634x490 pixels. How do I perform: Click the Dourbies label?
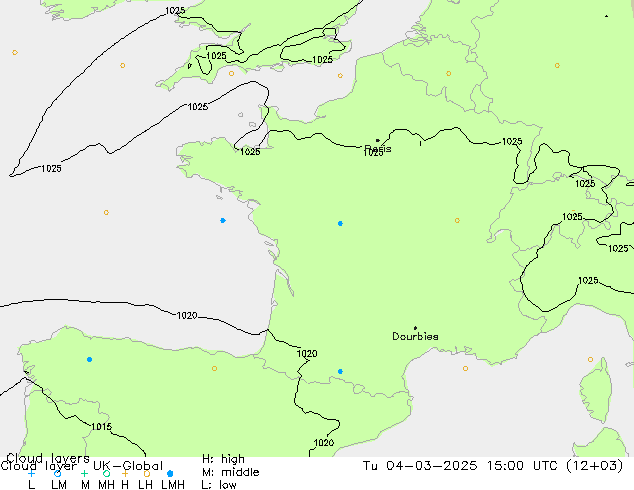click(x=415, y=336)
